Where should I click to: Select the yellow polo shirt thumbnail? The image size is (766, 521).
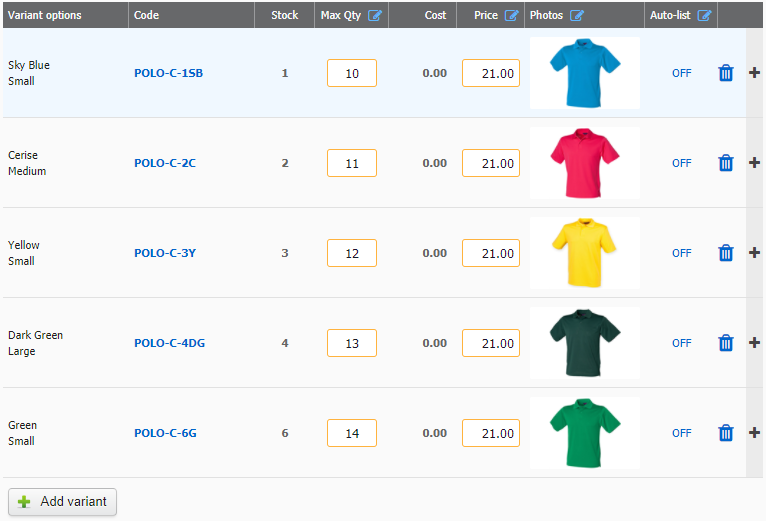tap(585, 253)
